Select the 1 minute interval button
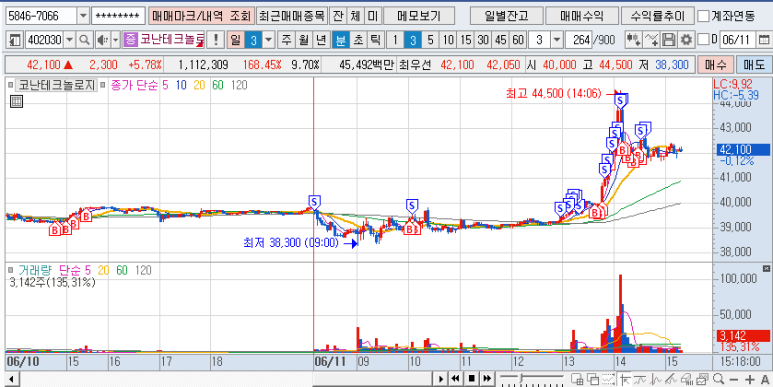773x387 pixels. [395, 40]
